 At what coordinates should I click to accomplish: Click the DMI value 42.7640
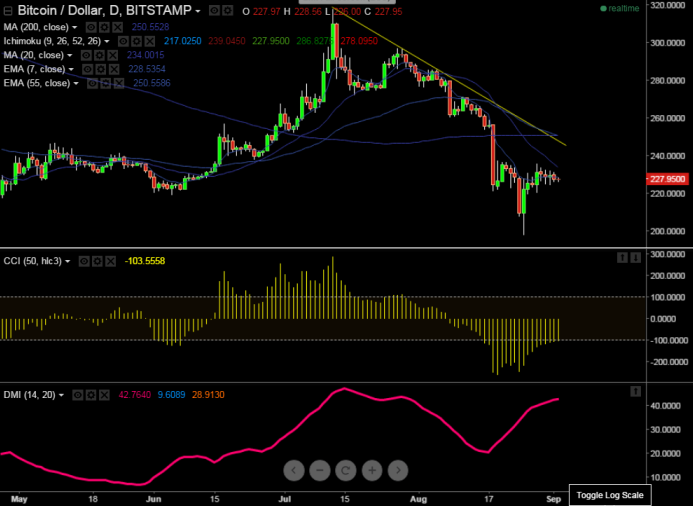point(134,395)
